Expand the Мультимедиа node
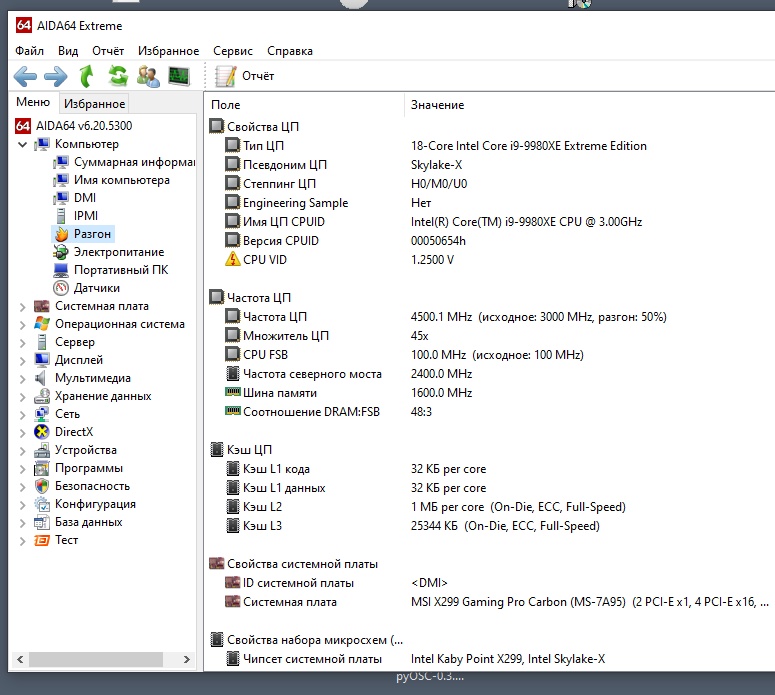775x695 pixels. point(22,379)
